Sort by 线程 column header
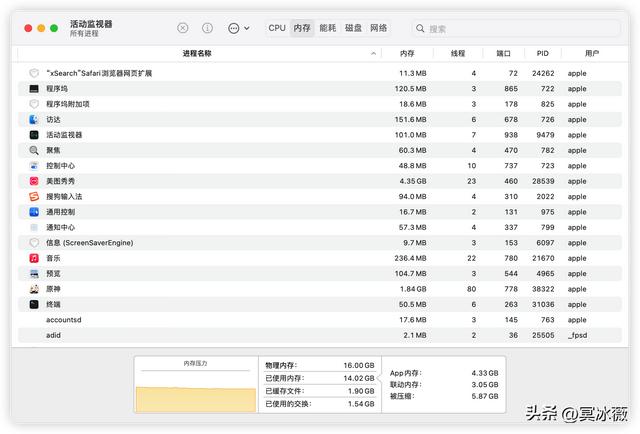This screenshot has height=434, width=640. click(458, 53)
